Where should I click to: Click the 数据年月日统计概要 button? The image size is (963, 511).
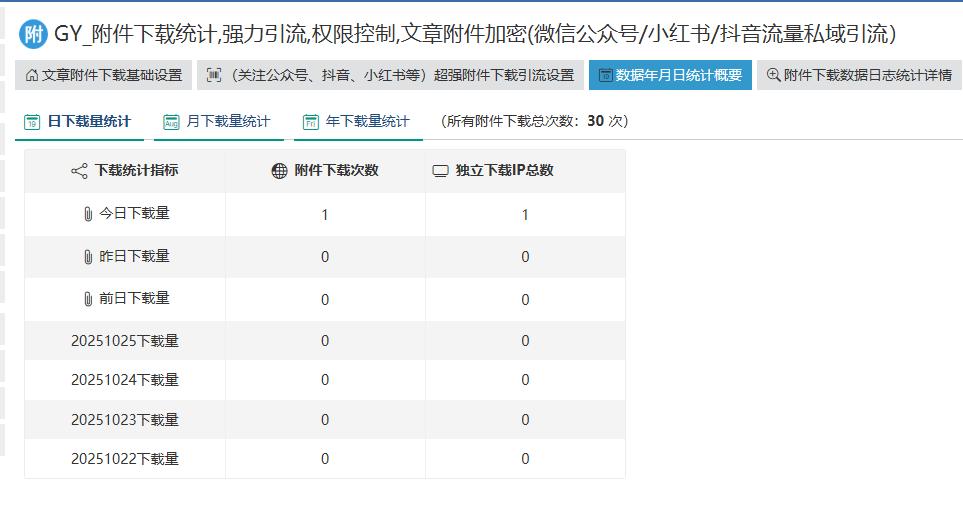tap(678, 75)
